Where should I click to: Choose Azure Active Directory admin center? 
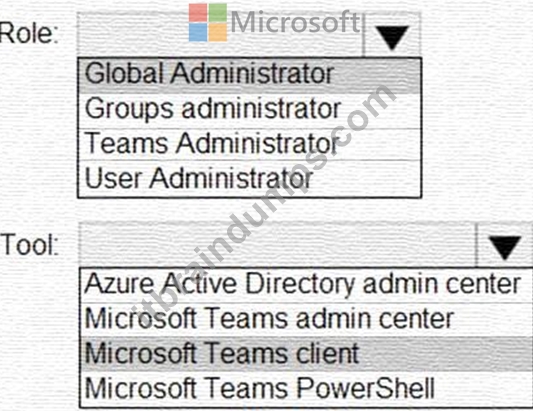(307, 285)
